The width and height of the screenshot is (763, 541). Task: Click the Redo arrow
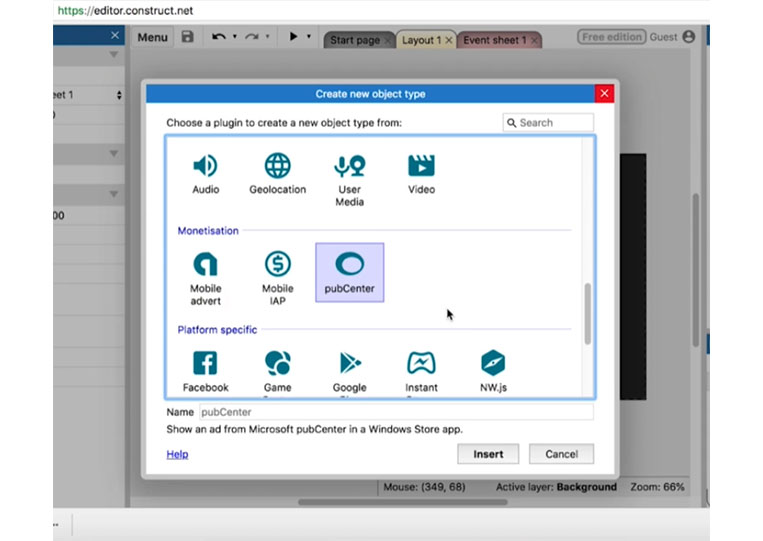coord(252,36)
